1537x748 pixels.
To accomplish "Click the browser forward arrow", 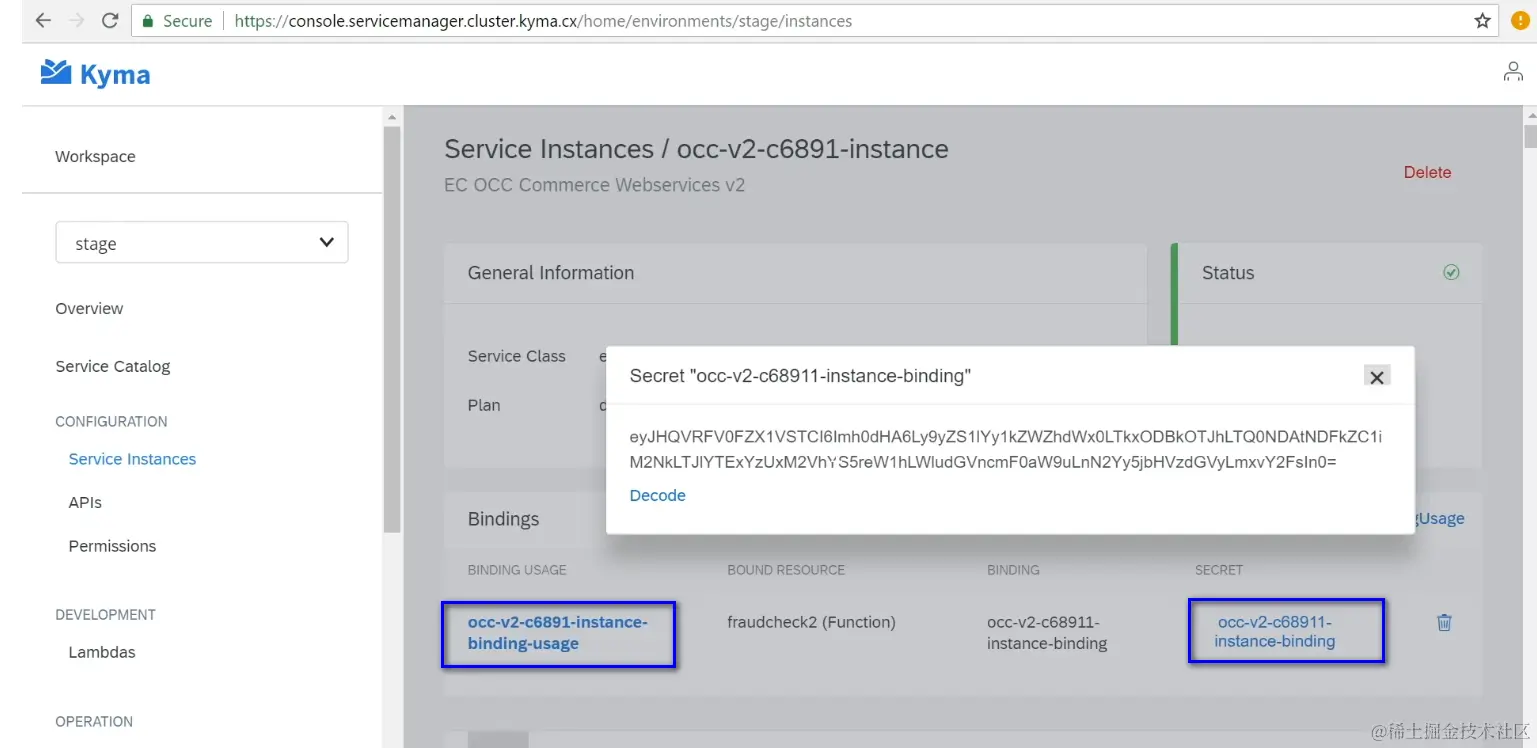I will tap(76, 20).
